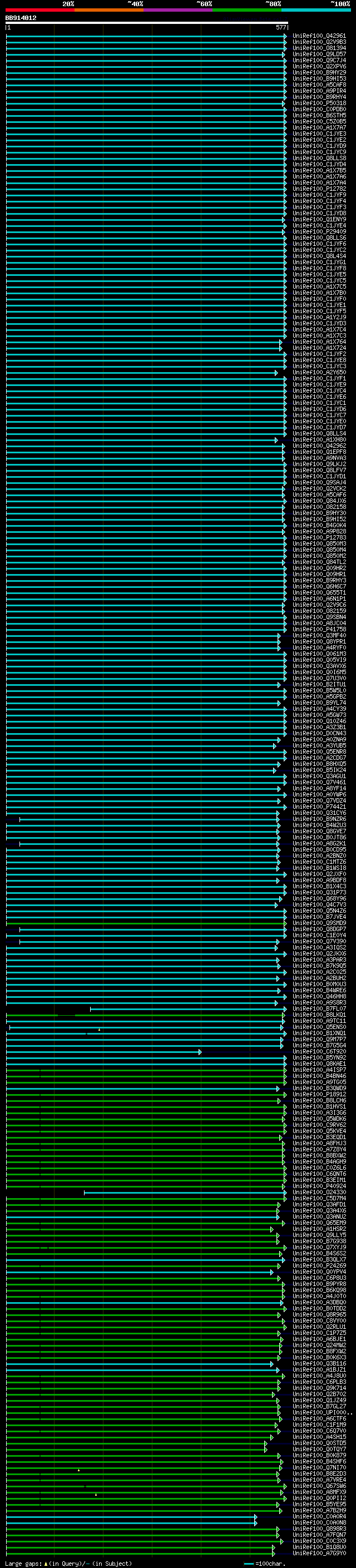Image resolution: width=356 pixels, height=1568 pixels.
Task: Open hit UniRef100_P50318
Action: click(319, 103)
